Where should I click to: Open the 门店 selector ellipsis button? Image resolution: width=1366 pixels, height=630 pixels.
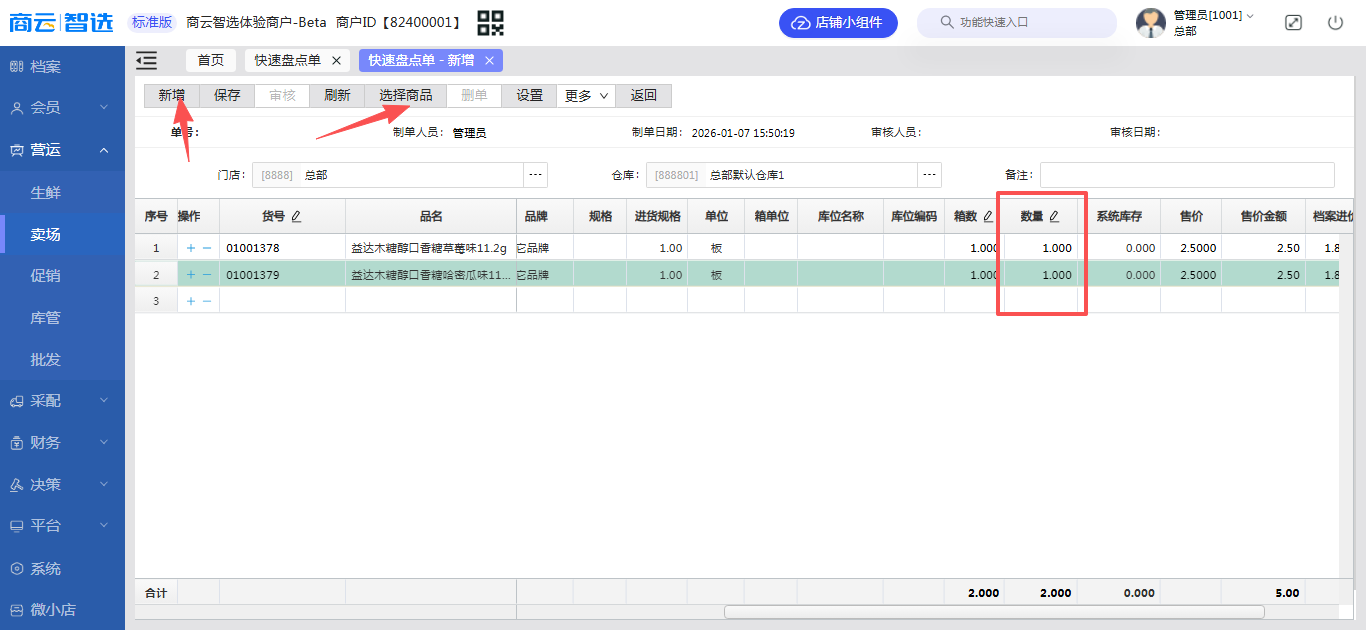click(536, 175)
